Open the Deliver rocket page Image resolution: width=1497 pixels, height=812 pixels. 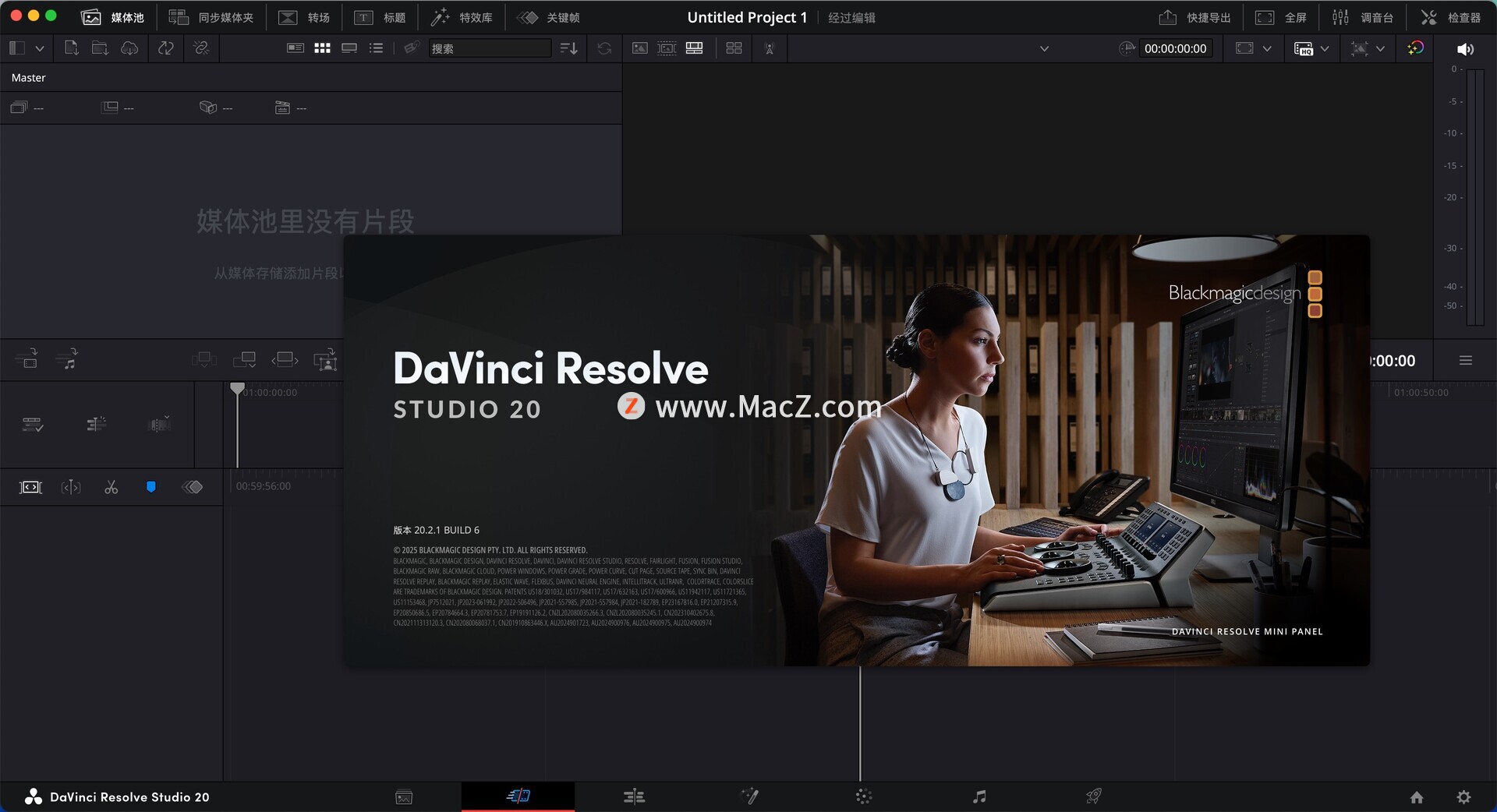tap(1093, 796)
